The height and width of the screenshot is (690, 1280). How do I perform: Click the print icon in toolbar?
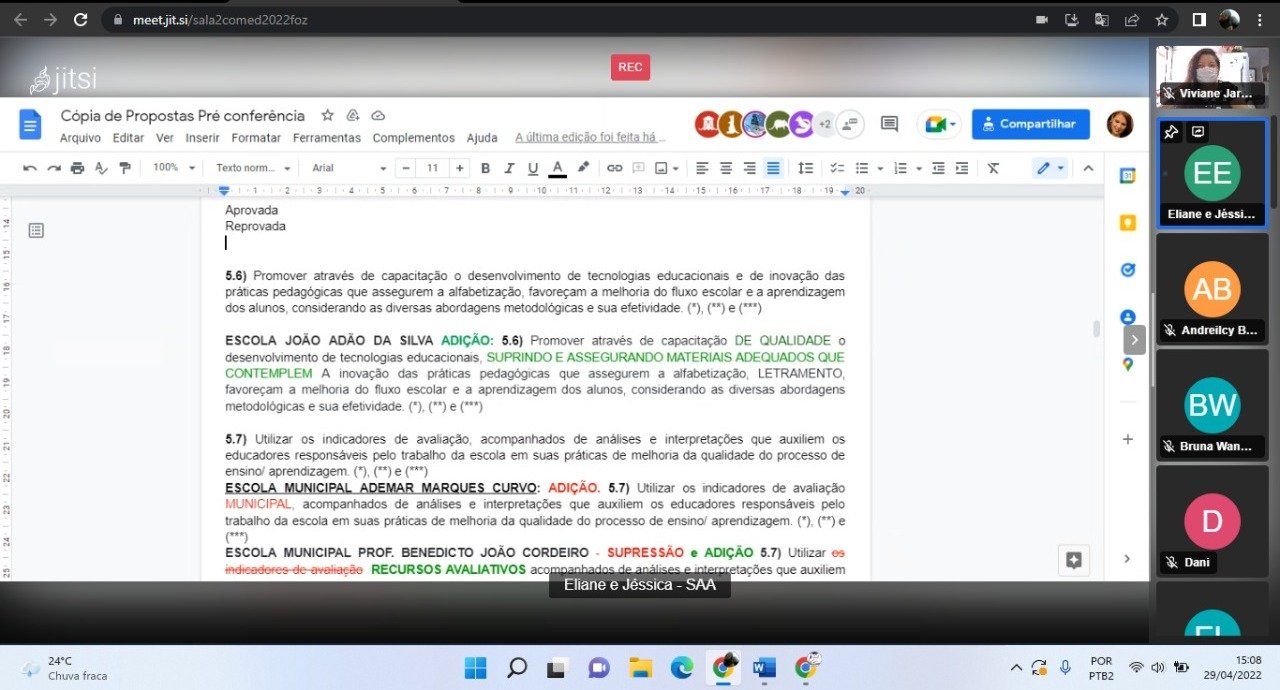coord(78,168)
